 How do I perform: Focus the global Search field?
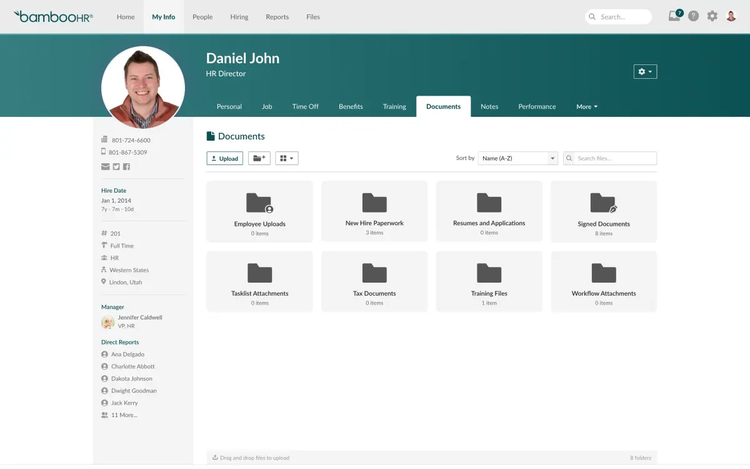pyautogui.click(x=618, y=17)
